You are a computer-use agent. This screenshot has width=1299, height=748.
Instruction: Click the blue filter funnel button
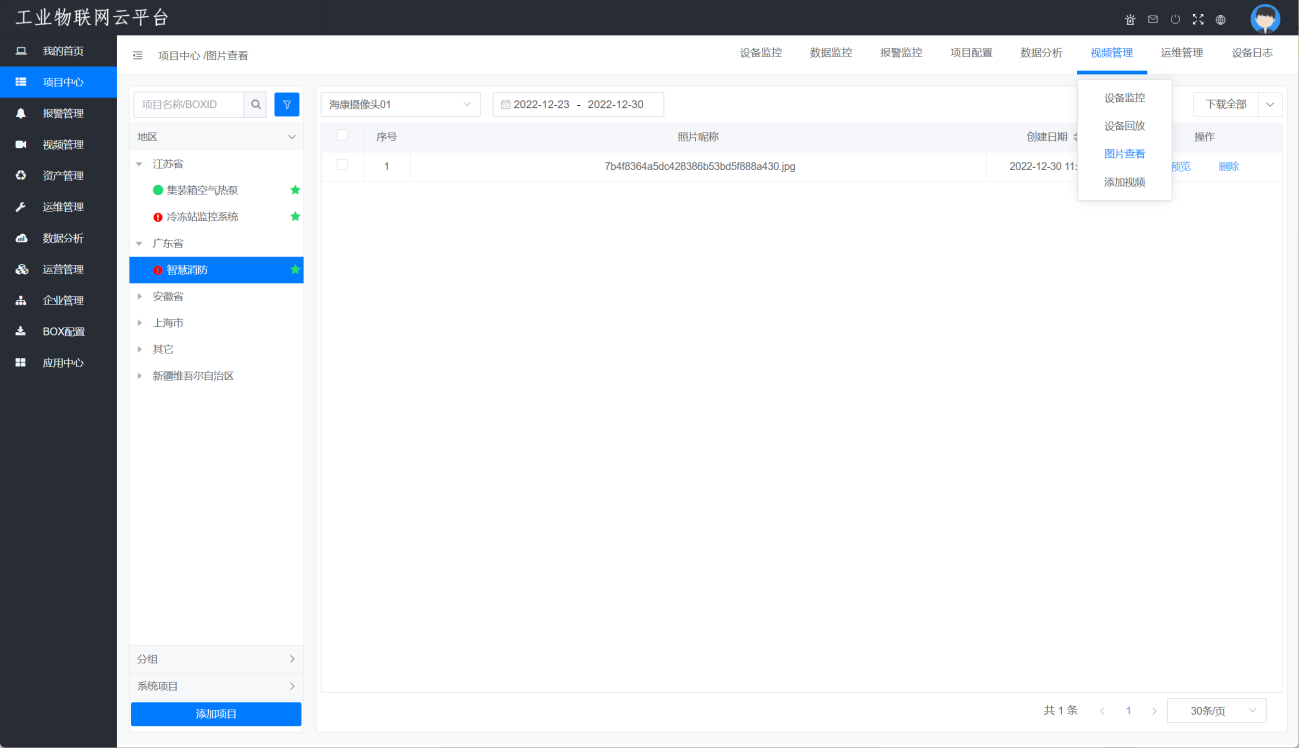(x=287, y=104)
